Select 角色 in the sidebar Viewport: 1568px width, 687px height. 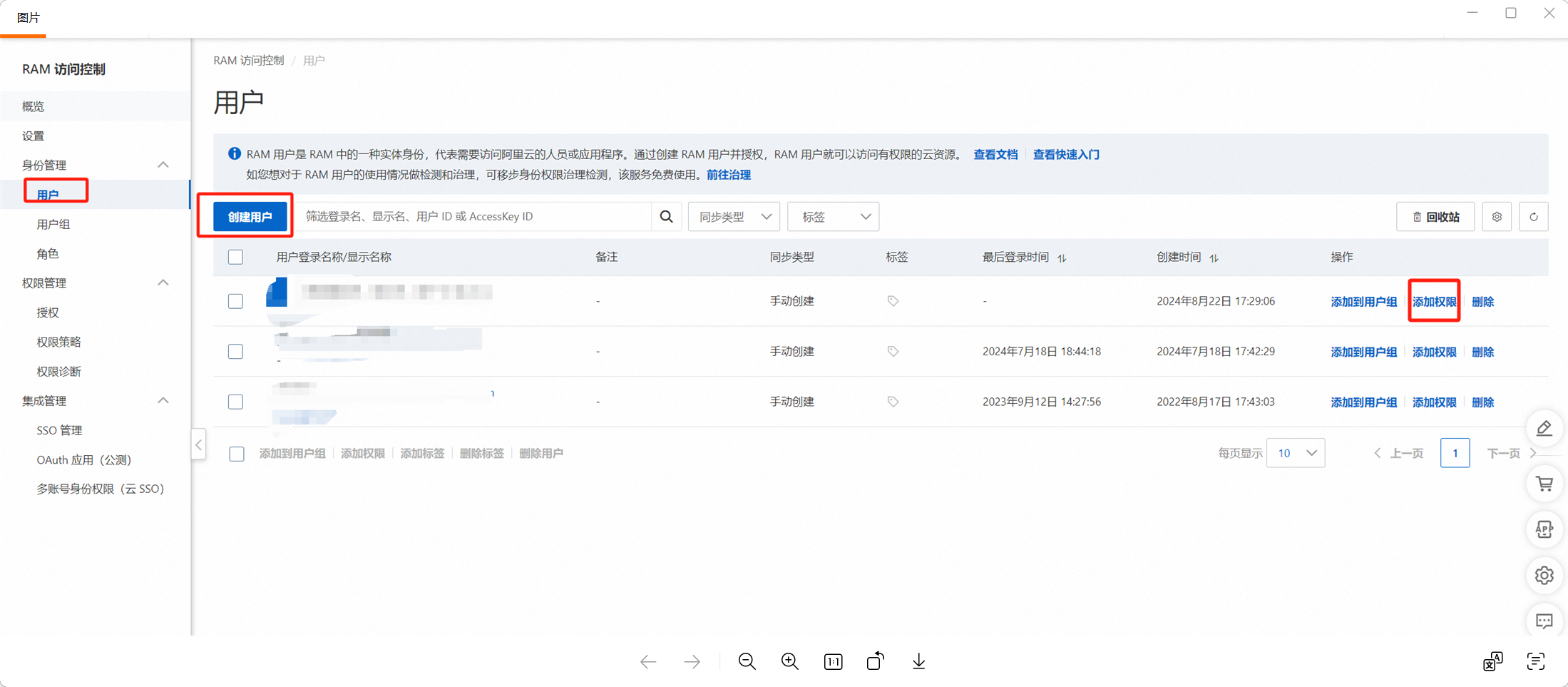pos(96,253)
